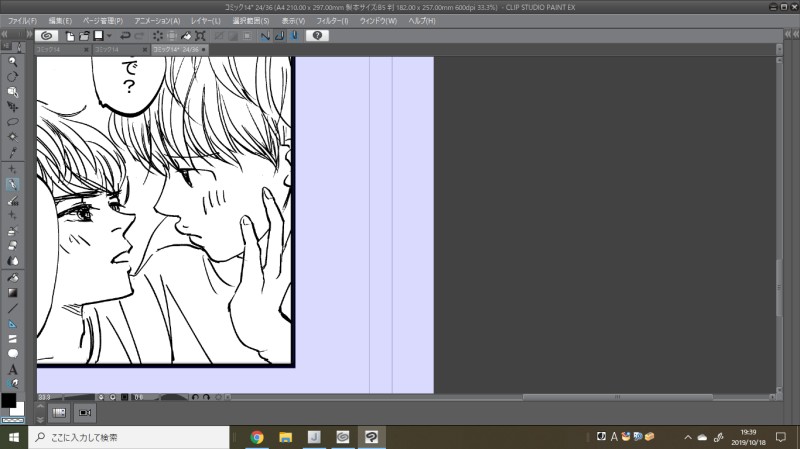Open the ヘルプ(H) menu
This screenshot has height=449, width=800.
point(421,21)
